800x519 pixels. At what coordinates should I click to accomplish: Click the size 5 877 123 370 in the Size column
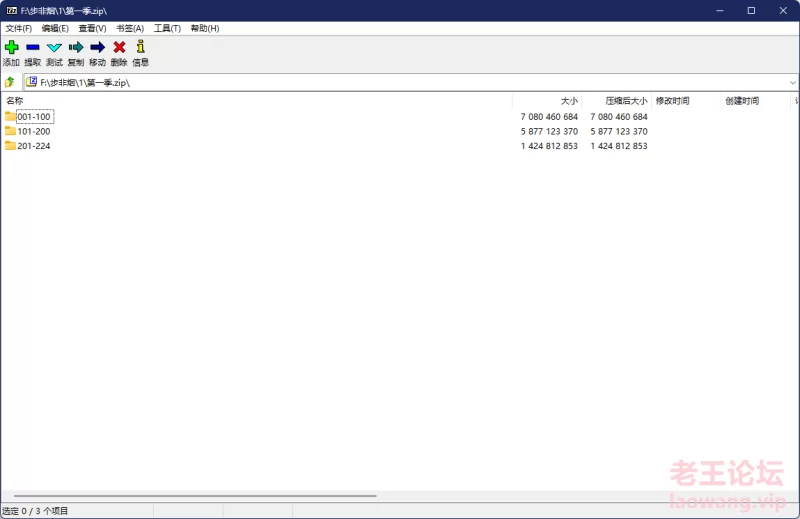click(549, 131)
